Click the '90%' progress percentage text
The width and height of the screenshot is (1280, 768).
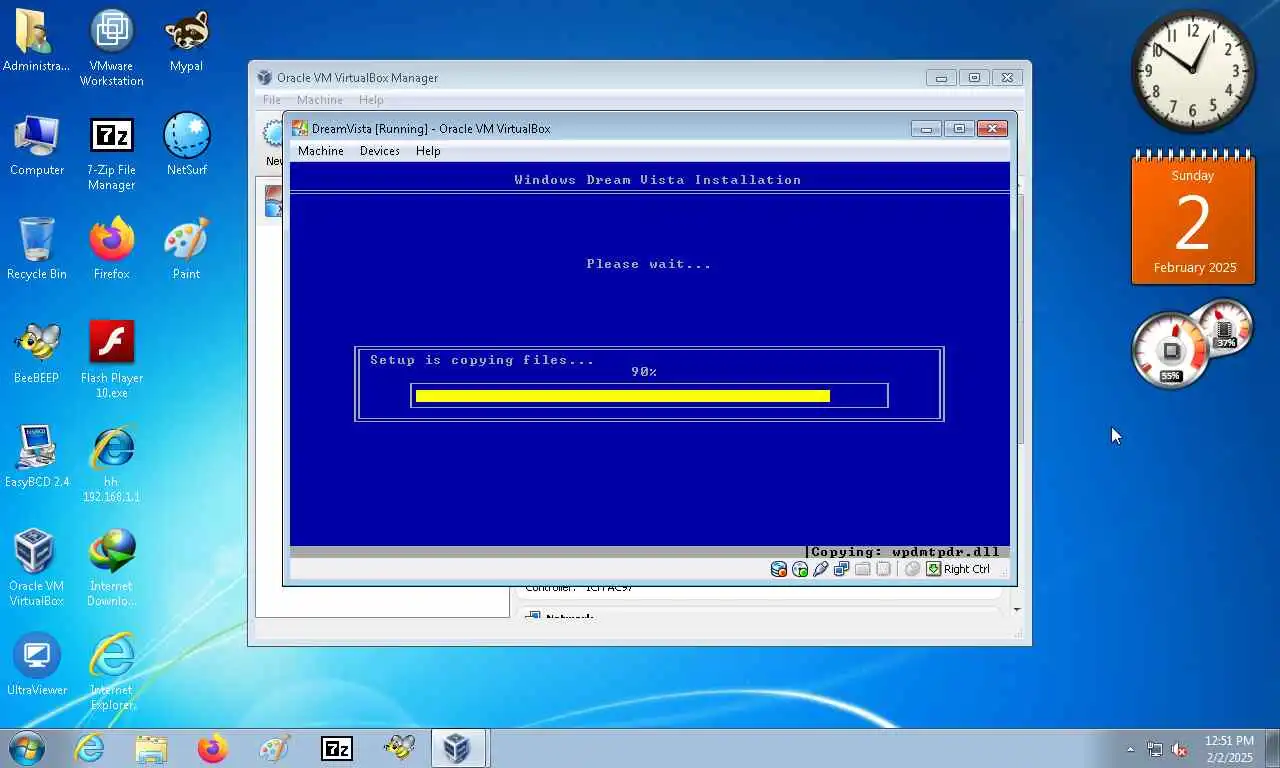tap(644, 372)
